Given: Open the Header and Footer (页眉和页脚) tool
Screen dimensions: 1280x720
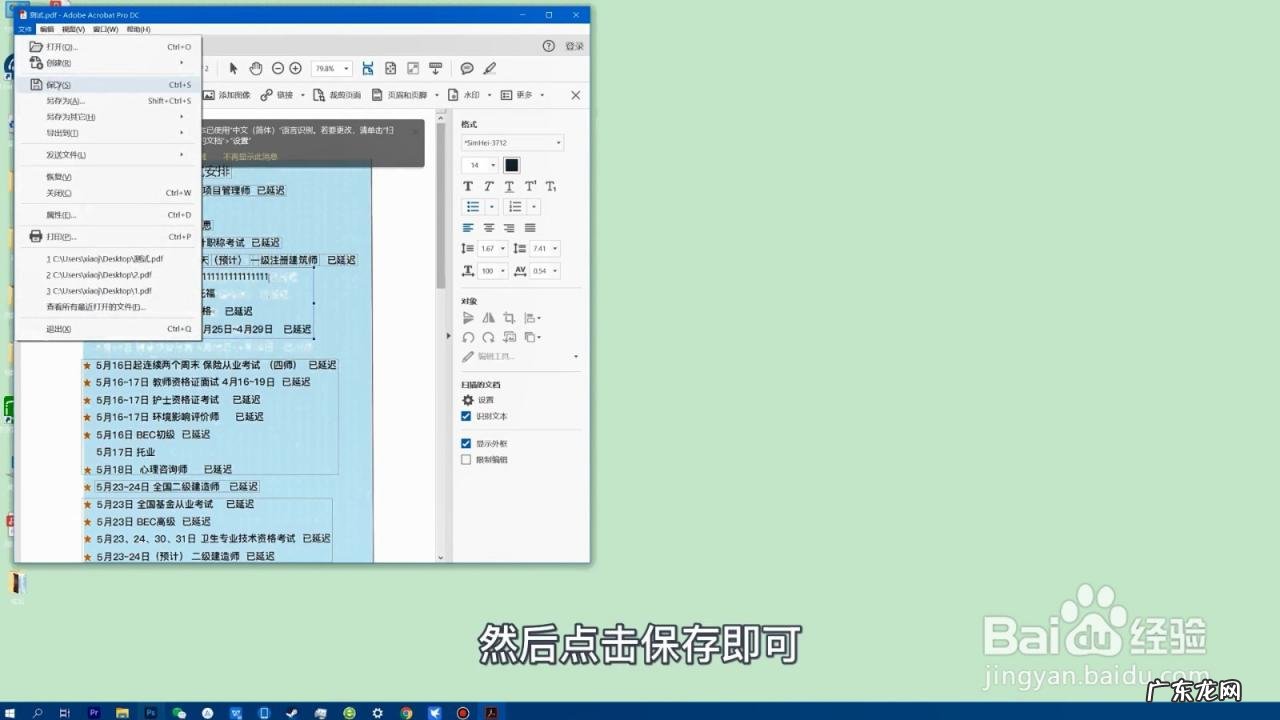Looking at the screenshot, I should (x=403, y=95).
